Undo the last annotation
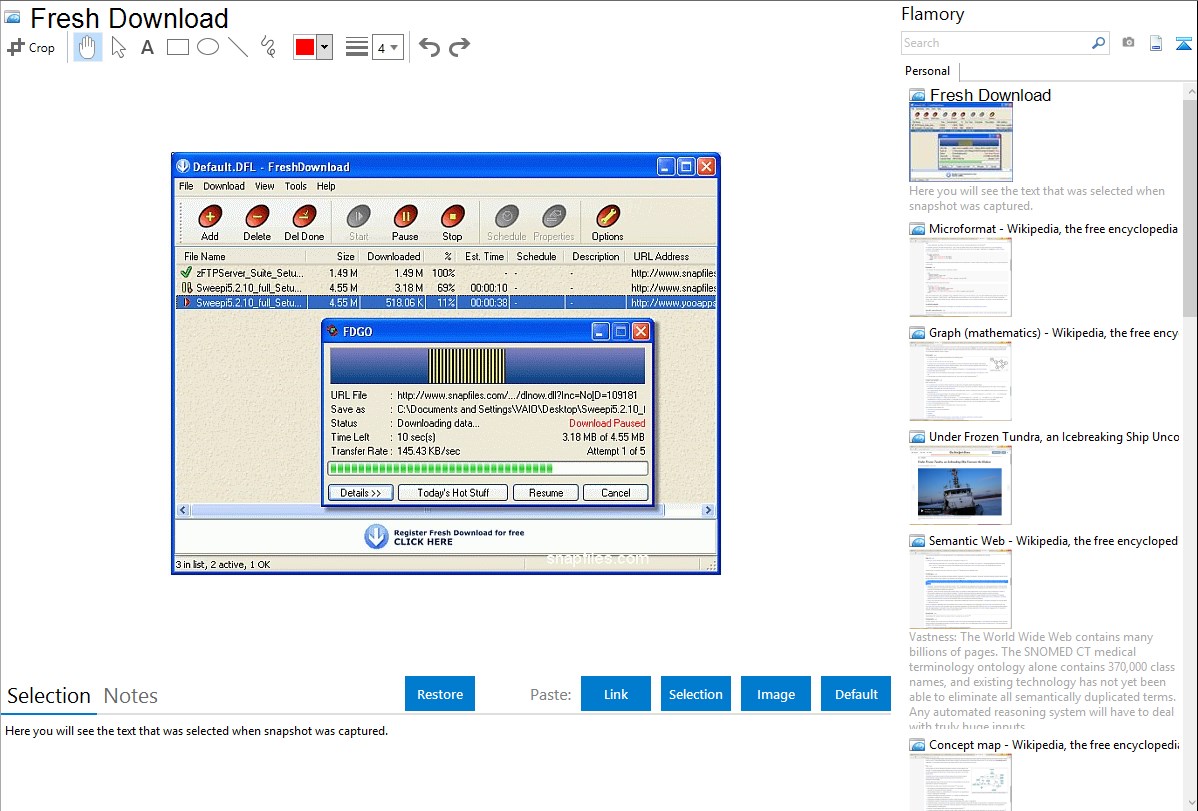 429,47
